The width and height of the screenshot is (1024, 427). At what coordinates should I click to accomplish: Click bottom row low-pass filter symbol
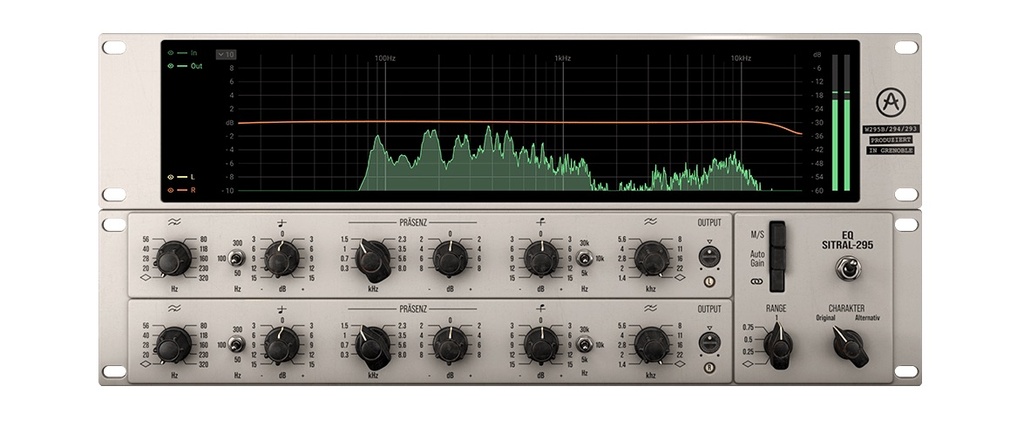(651, 308)
